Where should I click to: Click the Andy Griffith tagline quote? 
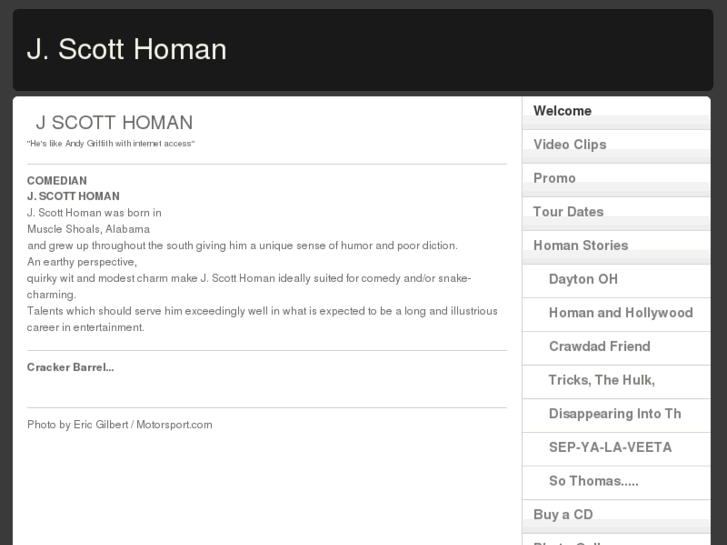(x=110, y=144)
